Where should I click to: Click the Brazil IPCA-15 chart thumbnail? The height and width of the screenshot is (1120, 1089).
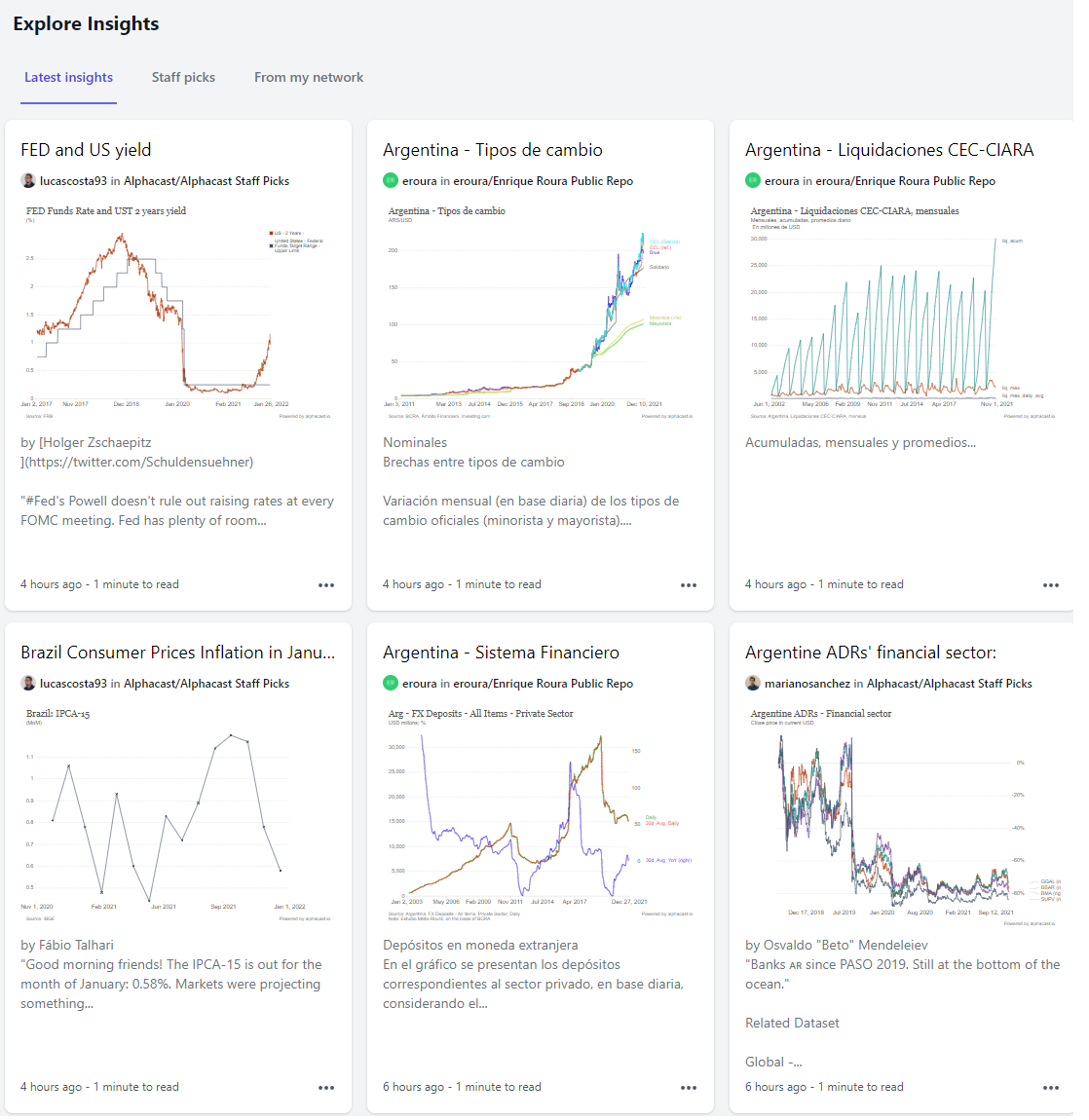(178, 816)
